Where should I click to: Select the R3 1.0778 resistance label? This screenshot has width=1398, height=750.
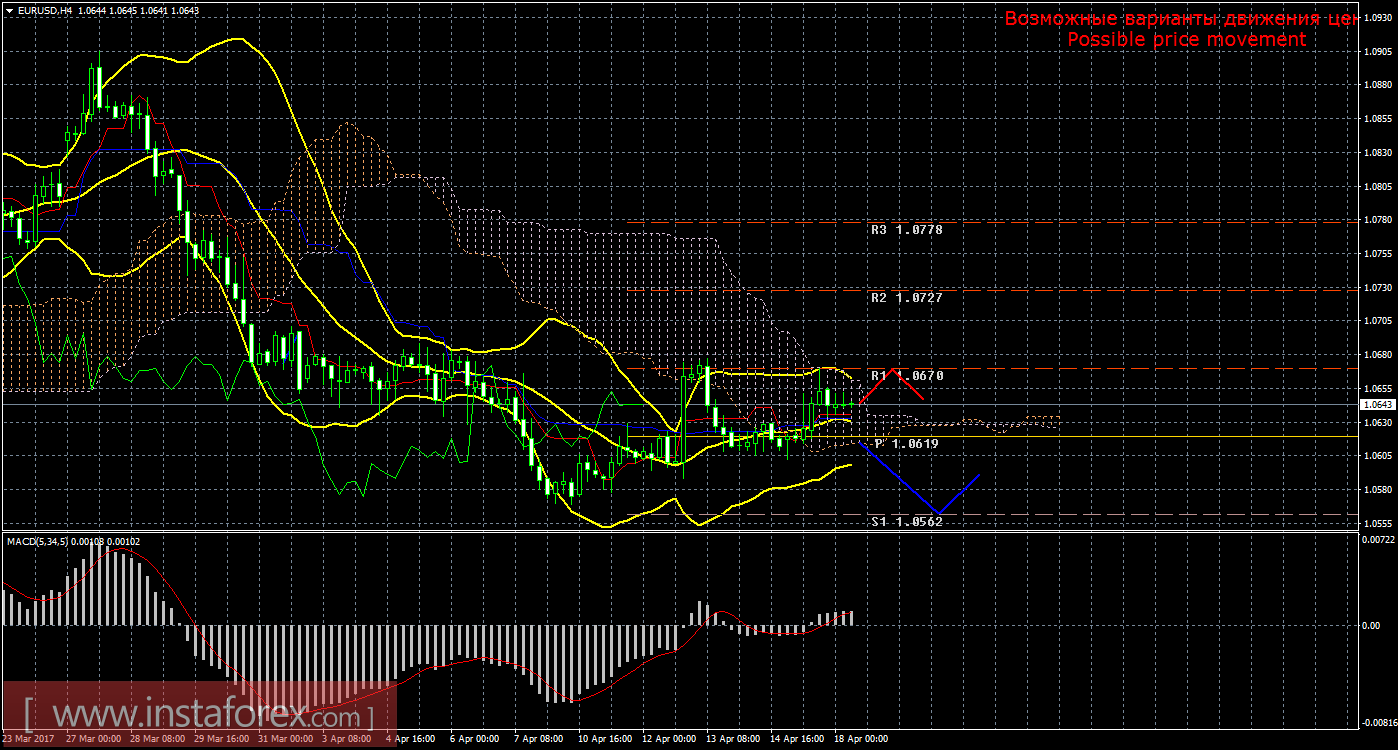[x=906, y=229]
